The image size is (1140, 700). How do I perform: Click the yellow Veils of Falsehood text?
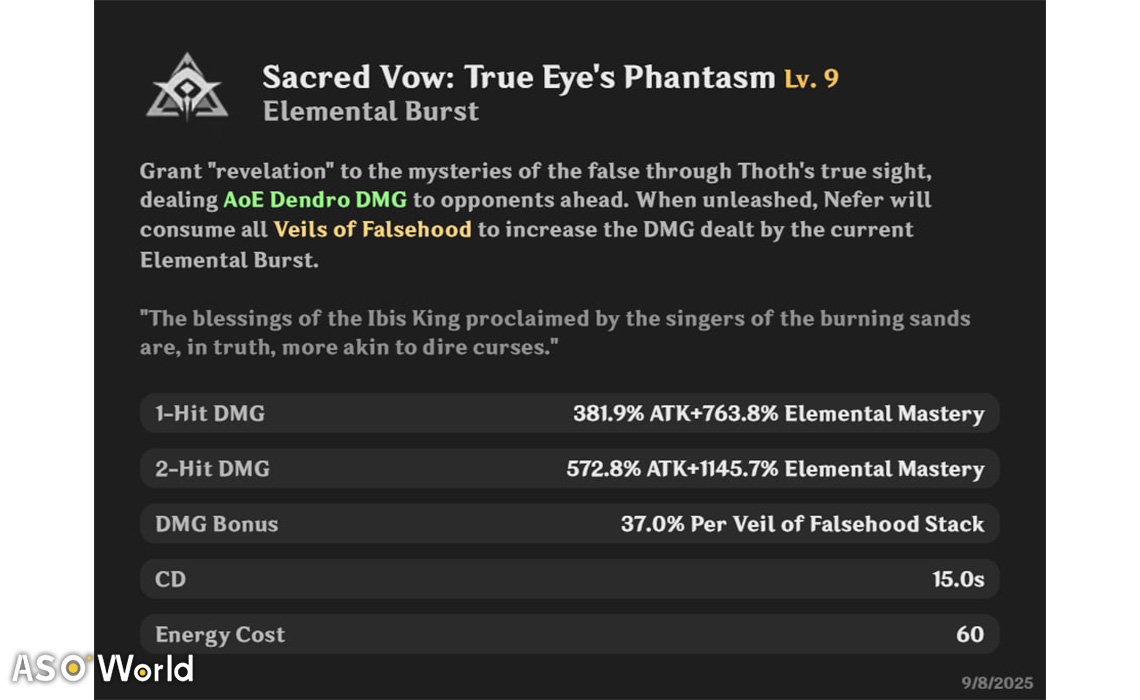pos(372,230)
